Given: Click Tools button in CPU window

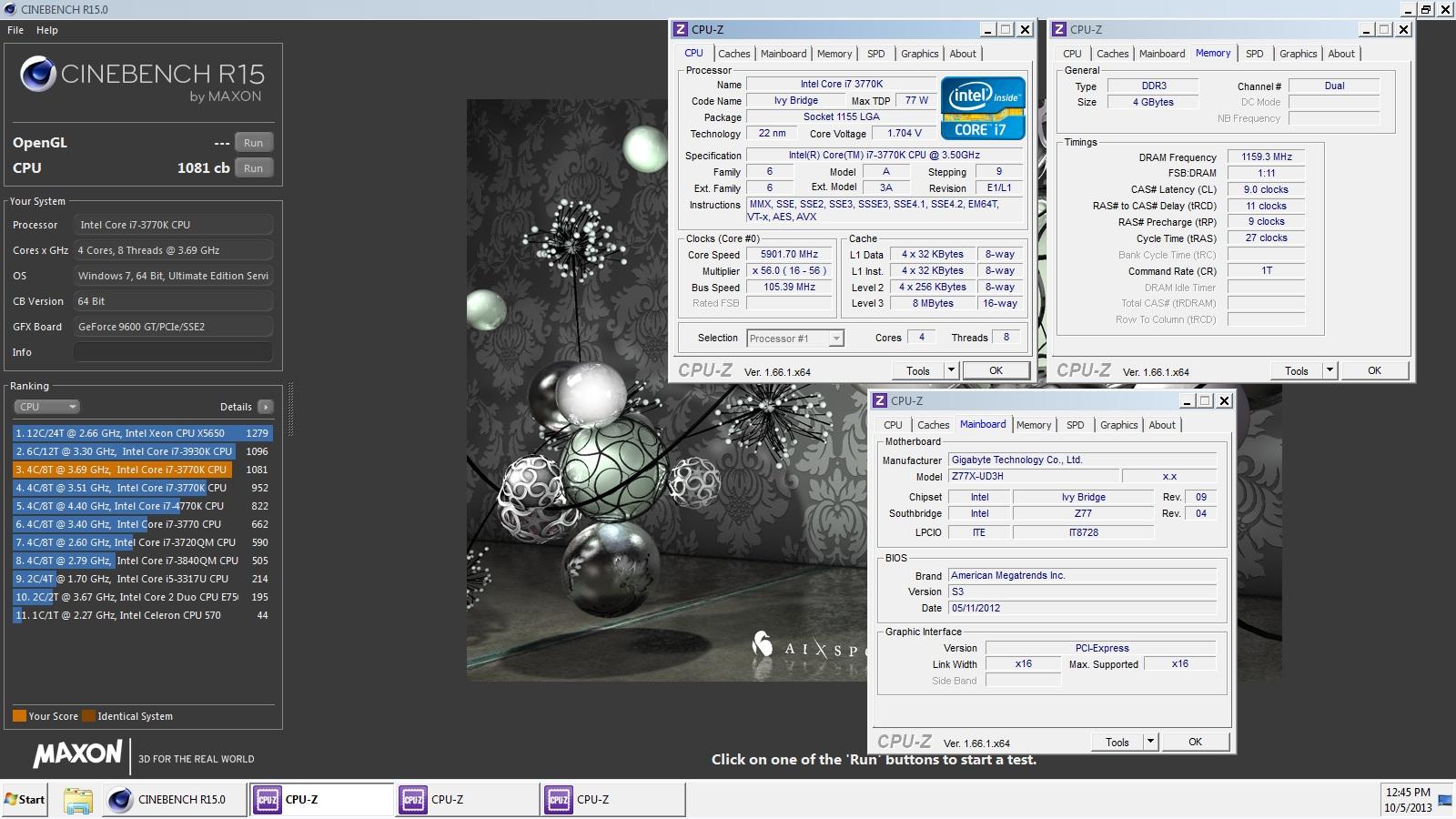Looking at the screenshot, I should 918,370.
